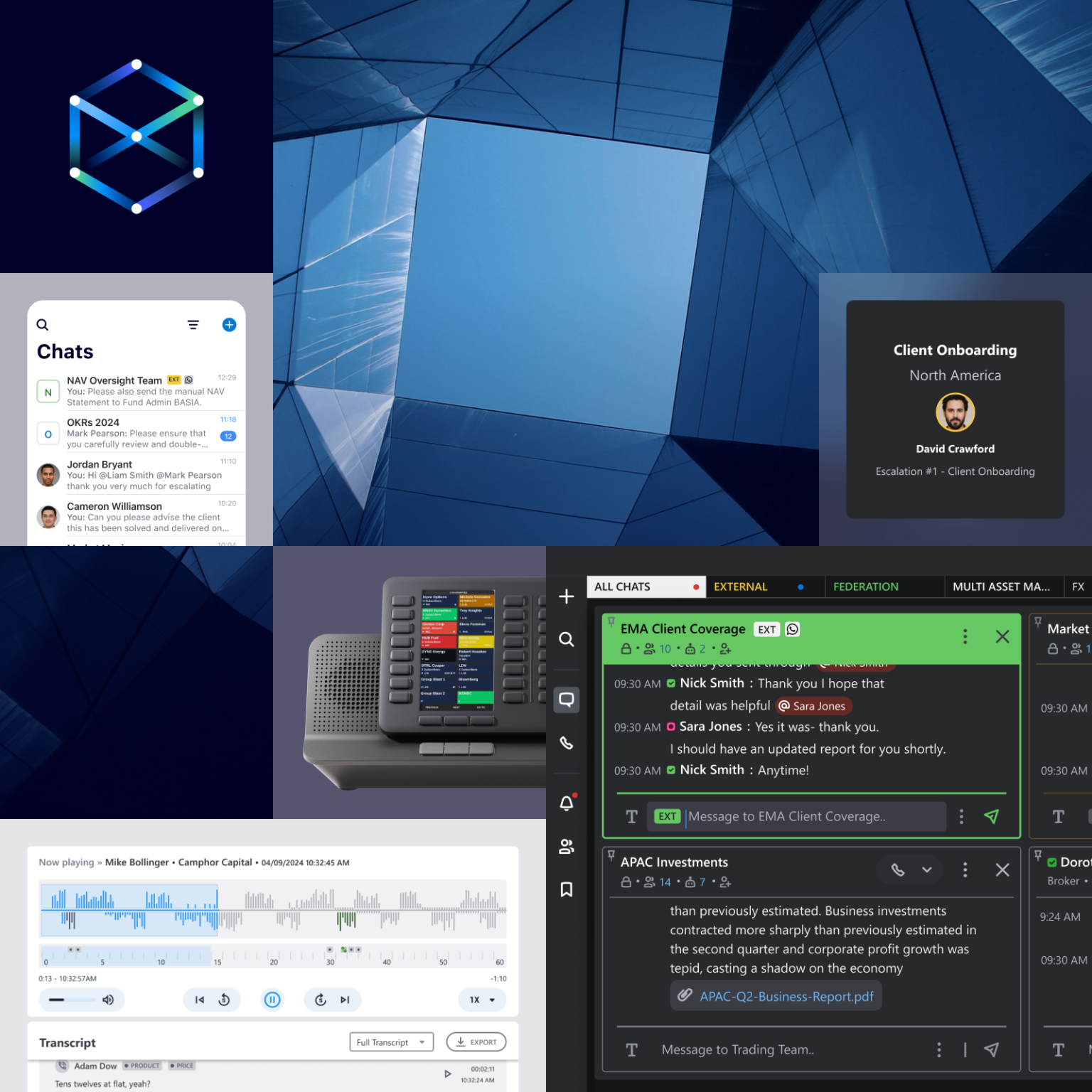Open the phone calls section in sidebar
The image size is (1092, 1092).
coord(567,743)
